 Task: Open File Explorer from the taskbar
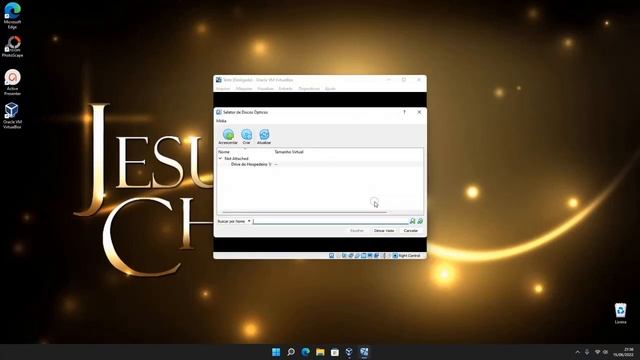320,352
